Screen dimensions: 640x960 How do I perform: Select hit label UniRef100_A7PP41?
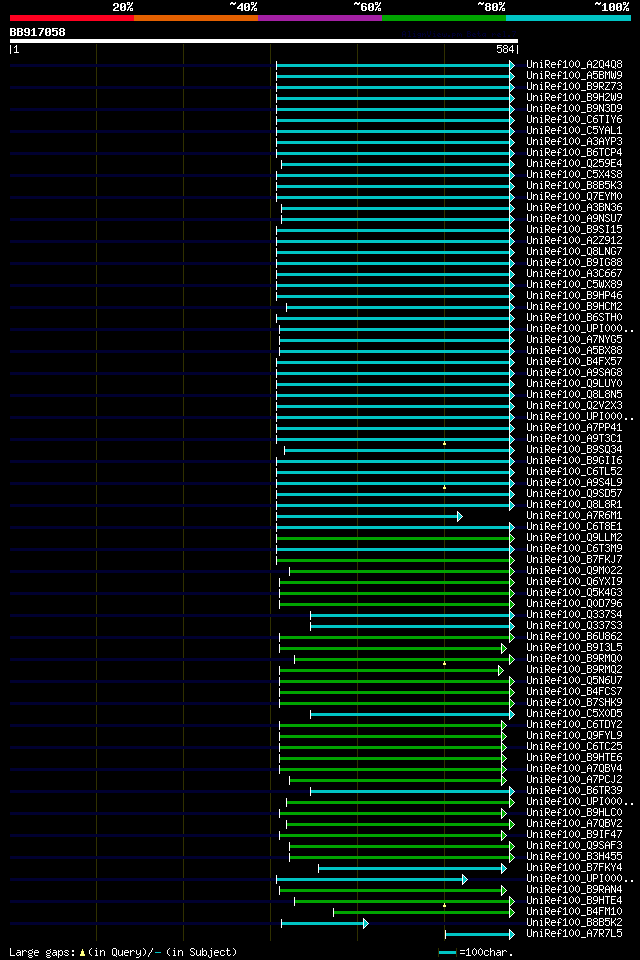point(574,428)
